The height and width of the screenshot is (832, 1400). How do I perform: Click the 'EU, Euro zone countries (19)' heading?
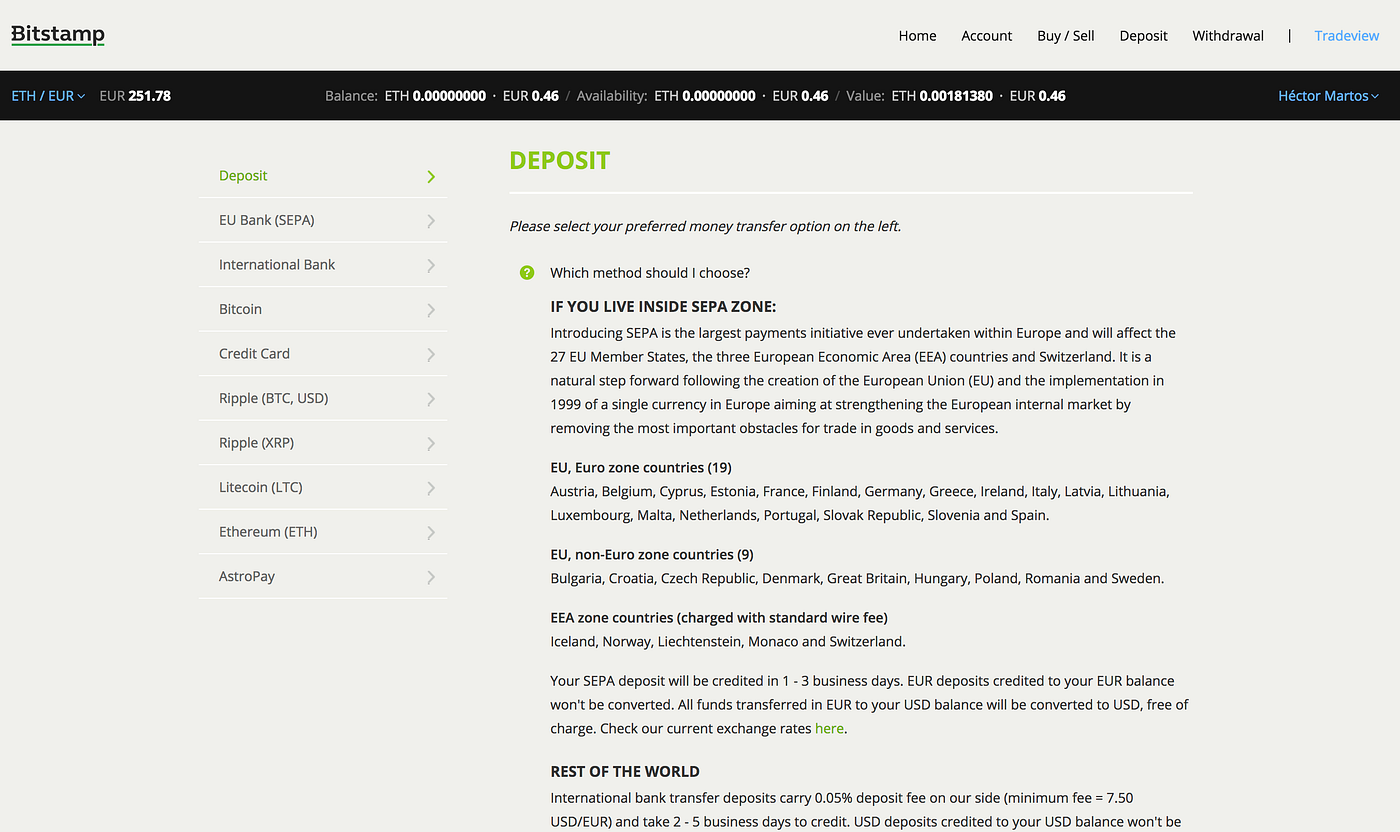[x=641, y=468]
